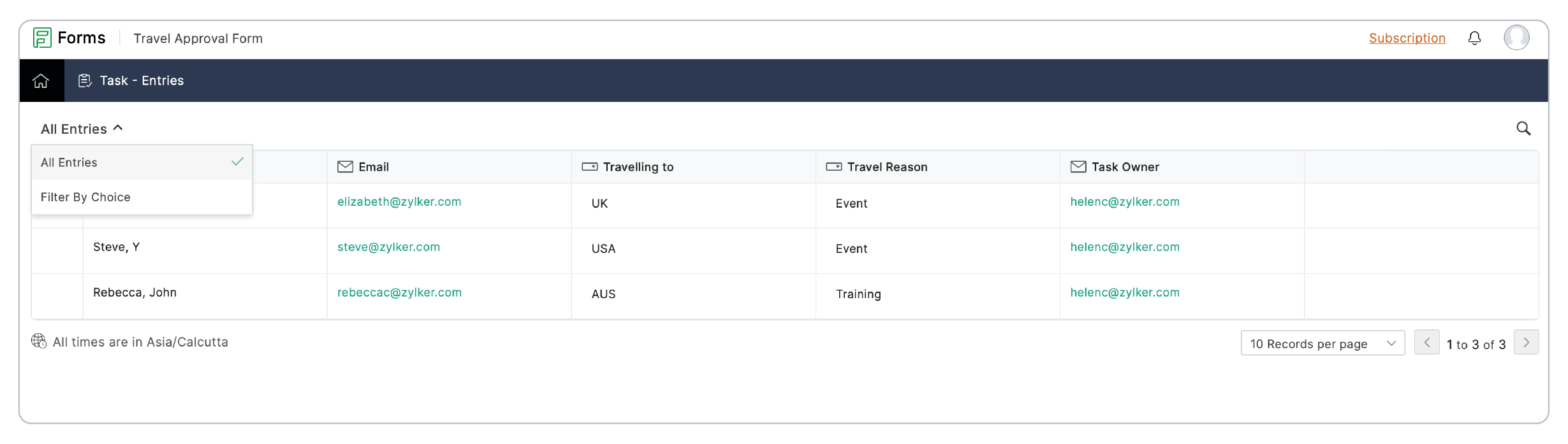Open the Subscription link
This screenshot has height=444, width=1568.
click(1407, 38)
